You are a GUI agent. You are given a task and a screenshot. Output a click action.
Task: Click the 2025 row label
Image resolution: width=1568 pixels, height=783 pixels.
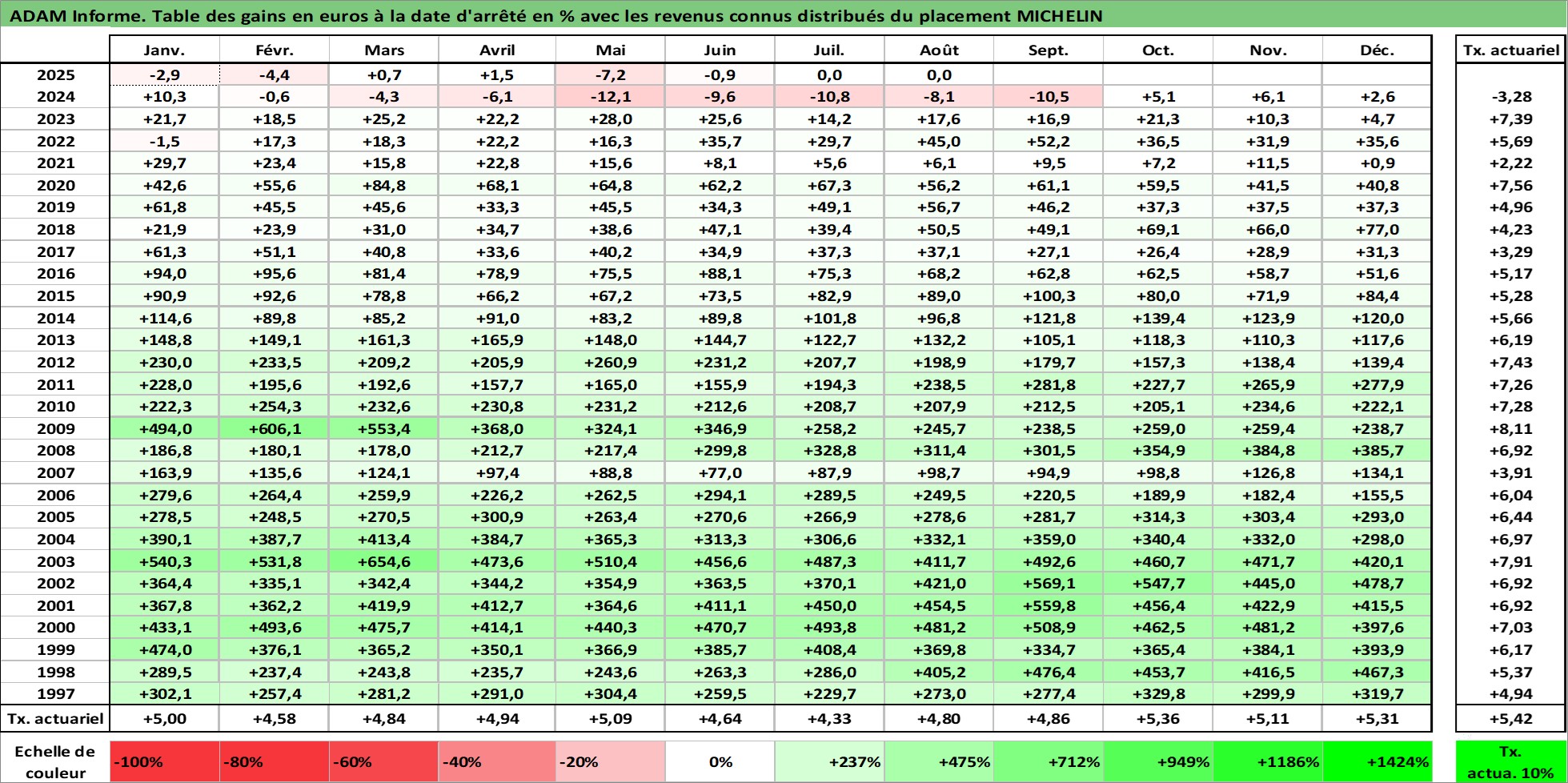click(x=55, y=75)
